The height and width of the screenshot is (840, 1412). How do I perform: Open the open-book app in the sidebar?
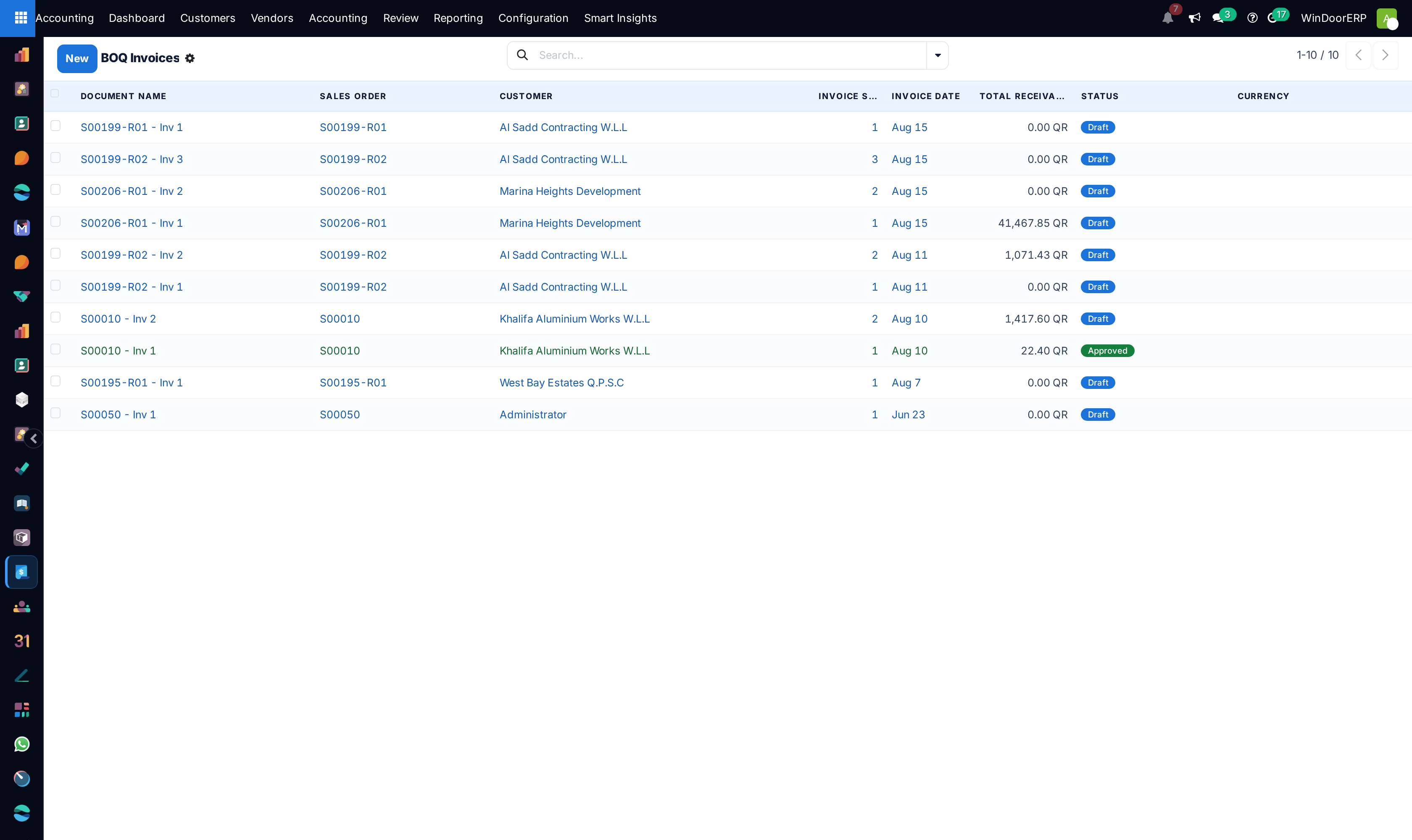[x=21, y=503]
